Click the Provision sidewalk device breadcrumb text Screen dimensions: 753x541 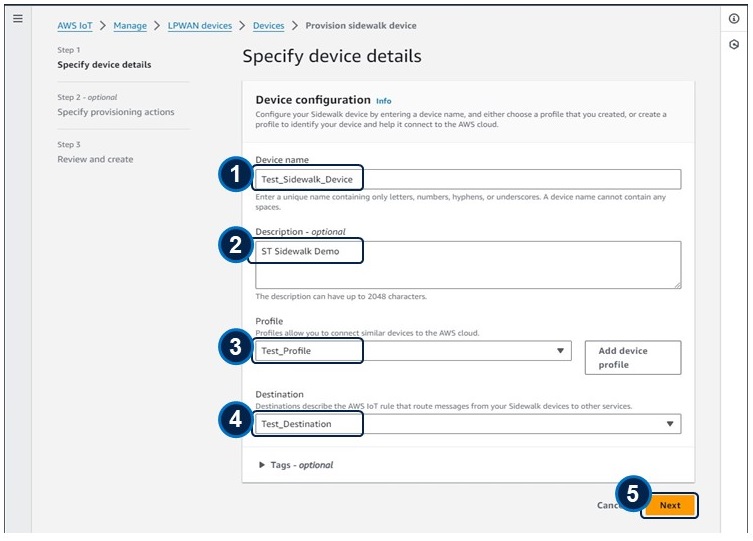(361, 26)
